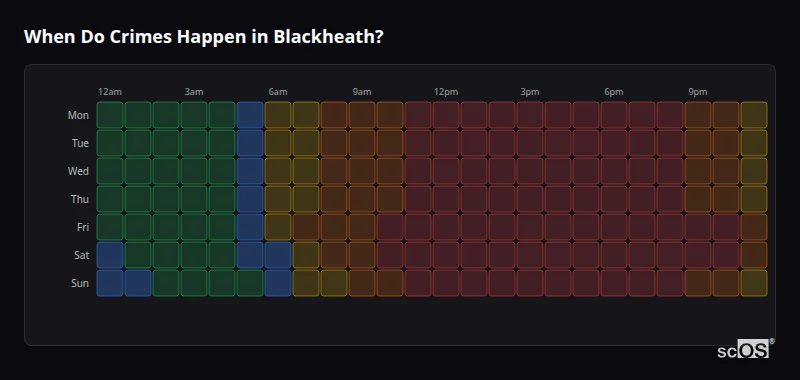Click the Monday 12am heatmap cell
This screenshot has width=800, height=380.
pos(110,115)
